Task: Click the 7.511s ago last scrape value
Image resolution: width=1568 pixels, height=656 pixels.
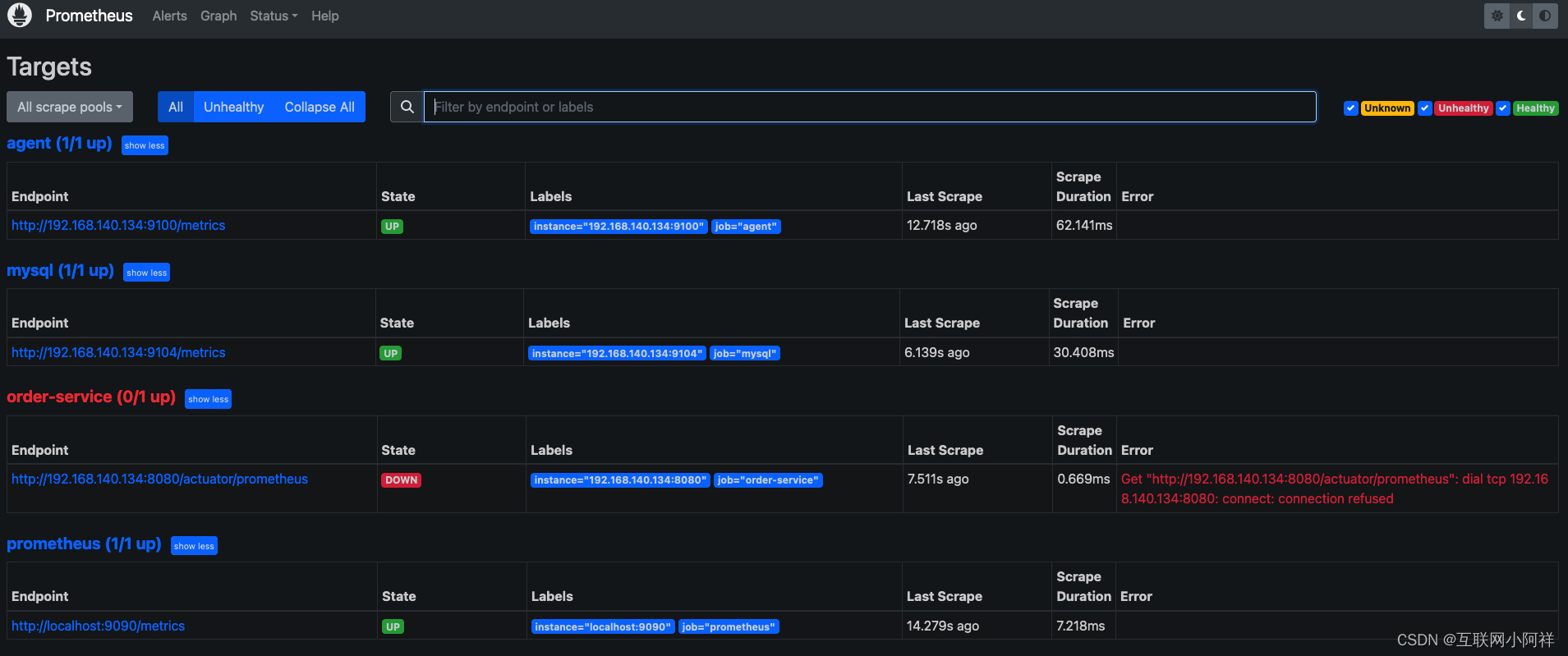Action: pos(938,479)
